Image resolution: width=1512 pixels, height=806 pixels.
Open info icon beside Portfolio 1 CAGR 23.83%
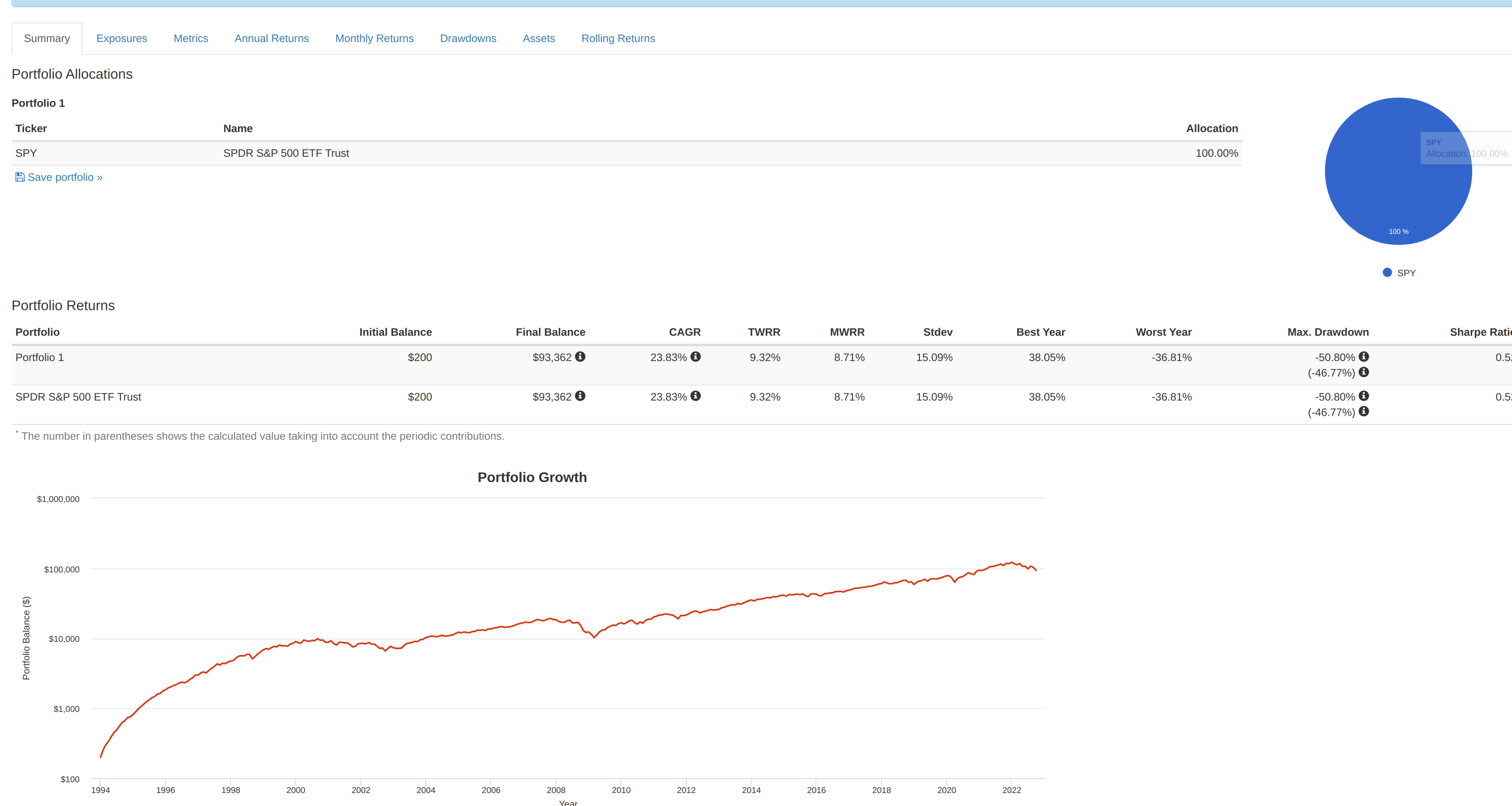[x=695, y=356]
